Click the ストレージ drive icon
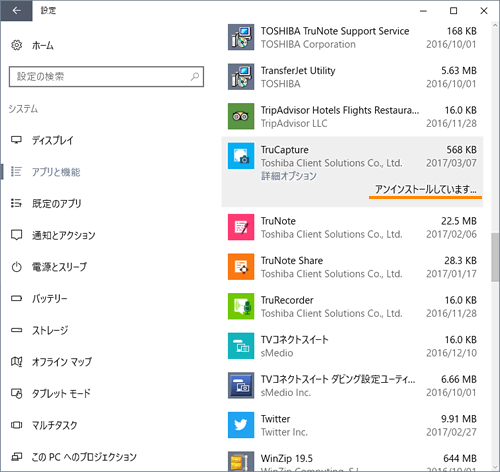Image resolution: width=500 pixels, height=472 pixels. (x=16, y=330)
